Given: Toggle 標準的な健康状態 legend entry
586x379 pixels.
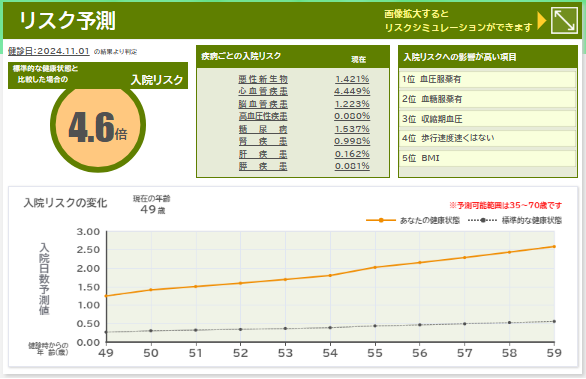Looking at the screenshot, I should pyautogui.click(x=515, y=220).
